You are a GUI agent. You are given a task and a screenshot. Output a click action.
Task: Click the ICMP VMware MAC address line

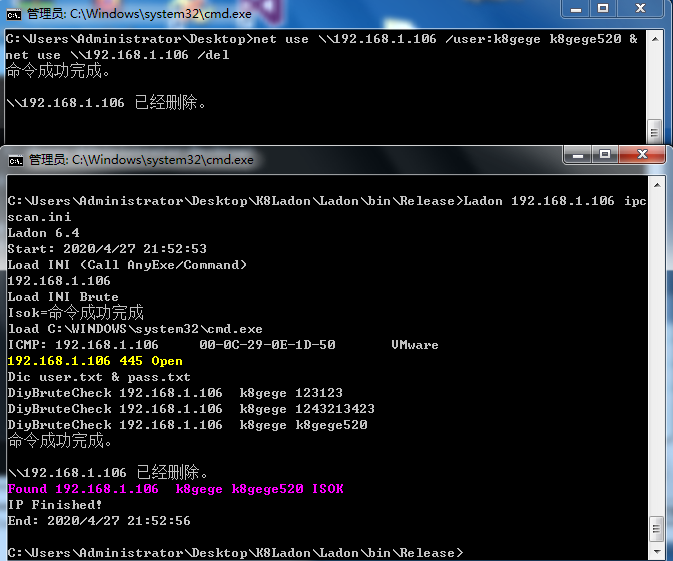pos(222,345)
